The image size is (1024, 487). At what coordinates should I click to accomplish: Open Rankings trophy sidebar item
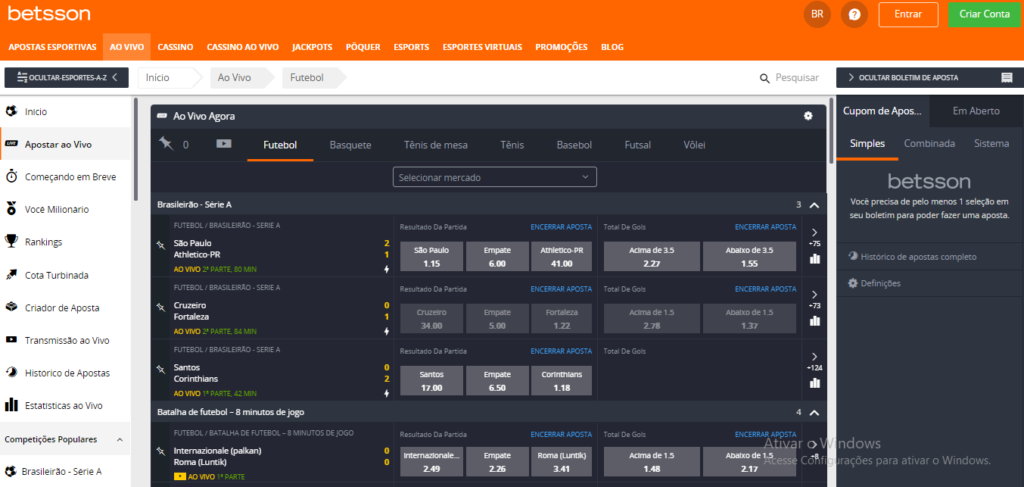pyautogui.click(x=65, y=242)
